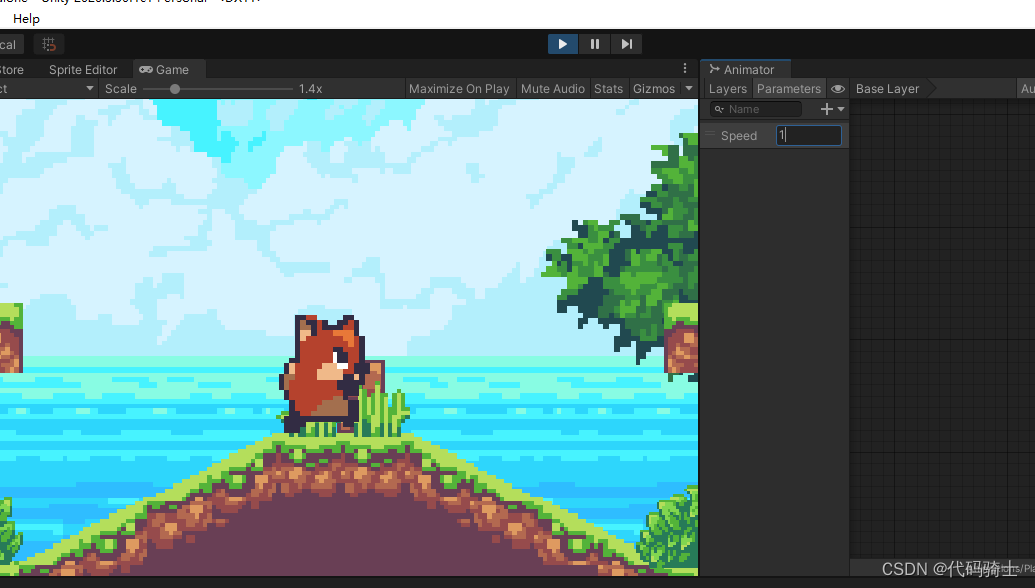Click the plus icon to add parameter

click(826, 109)
